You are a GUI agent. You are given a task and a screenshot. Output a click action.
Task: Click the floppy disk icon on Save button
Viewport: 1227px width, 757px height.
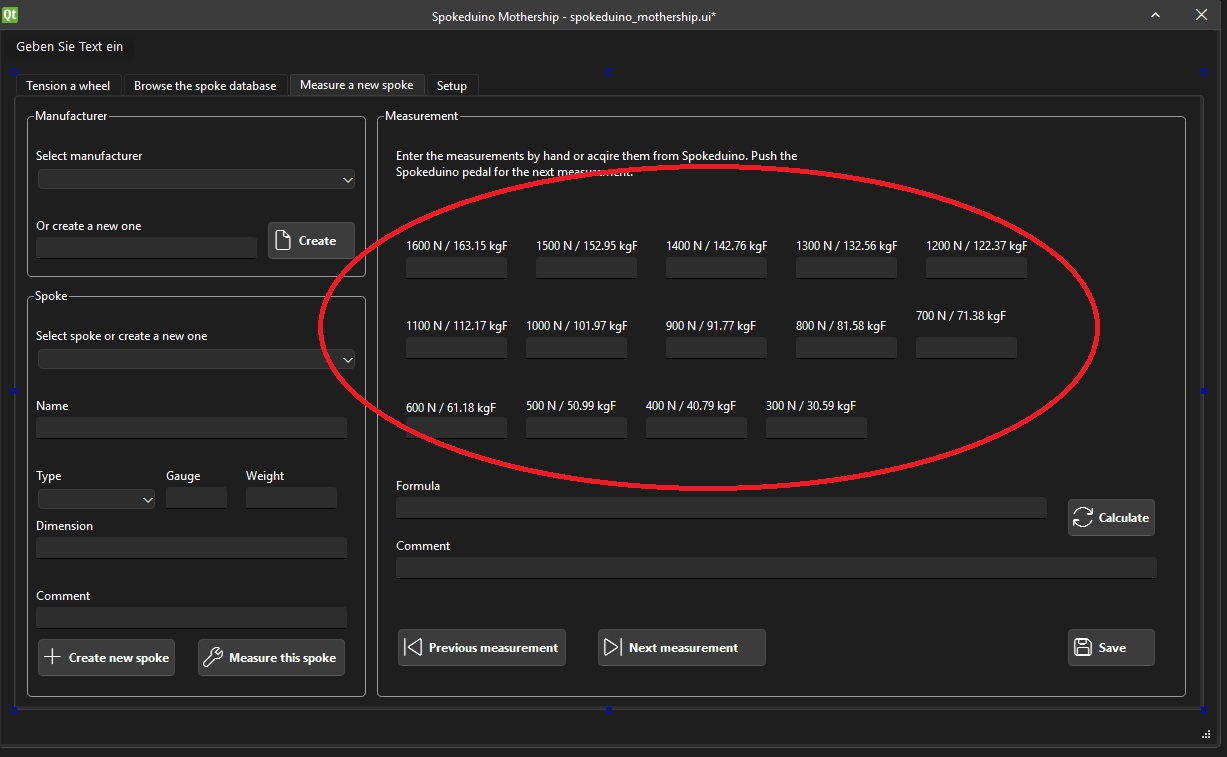pyautogui.click(x=1082, y=647)
